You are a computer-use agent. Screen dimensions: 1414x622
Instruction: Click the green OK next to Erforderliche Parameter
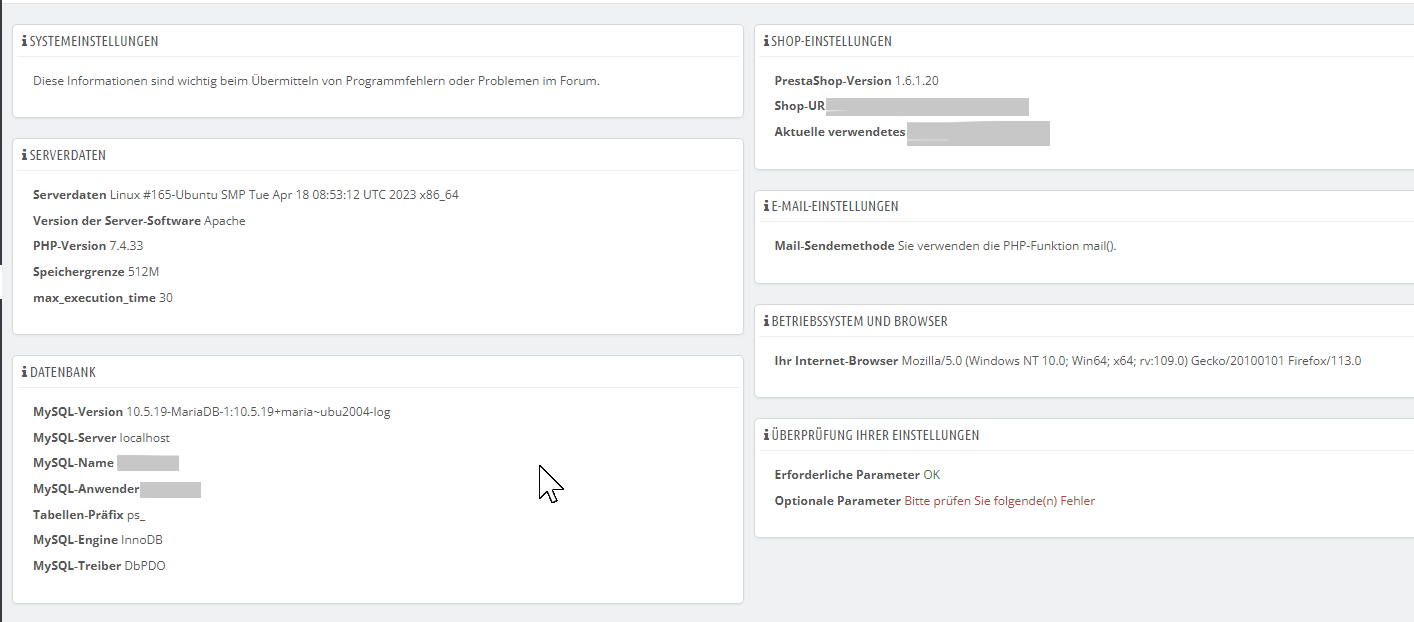click(x=931, y=475)
